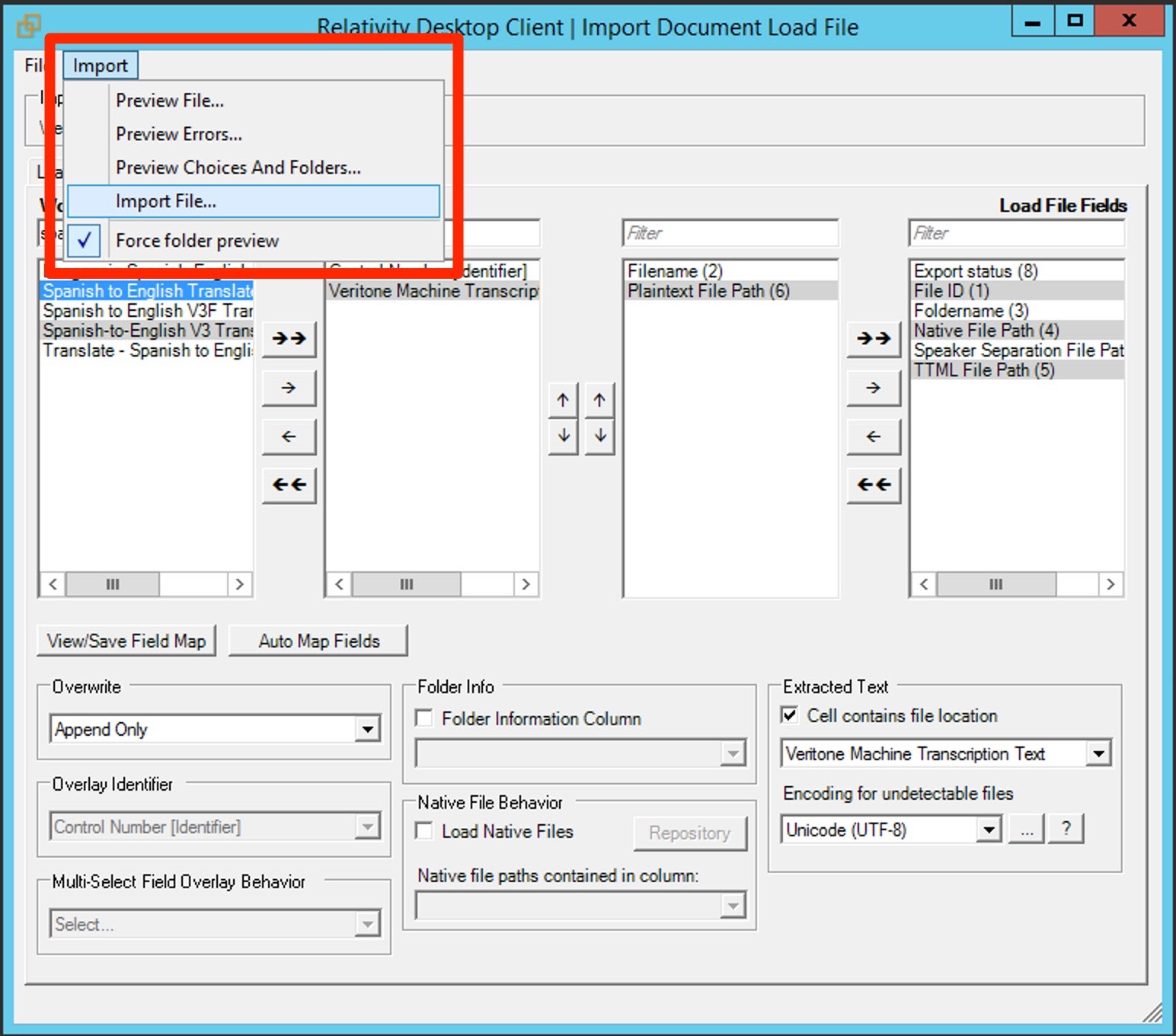Select Preview Errors... in the Import menu
Image resolution: width=1176 pixels, height=1036 pixels.
pos(179,134)
